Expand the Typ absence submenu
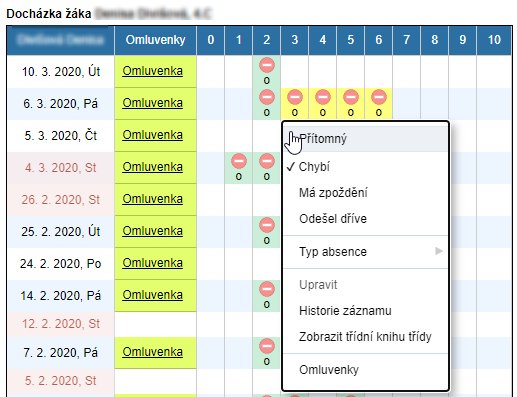Screen dimensions: 517x397 365,251
